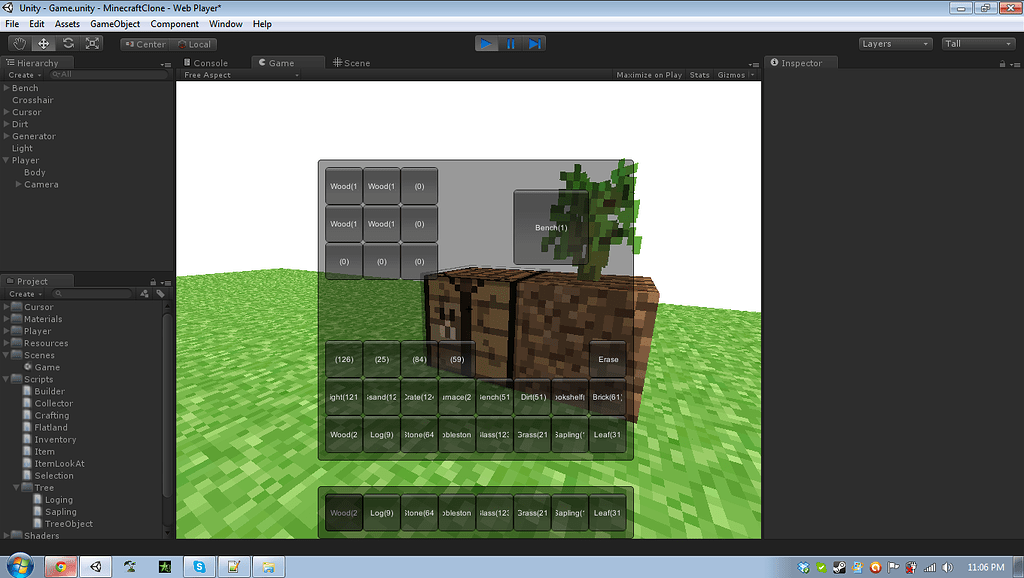
Task: Open the Tall layout dropdown
Action: [977, 43]
